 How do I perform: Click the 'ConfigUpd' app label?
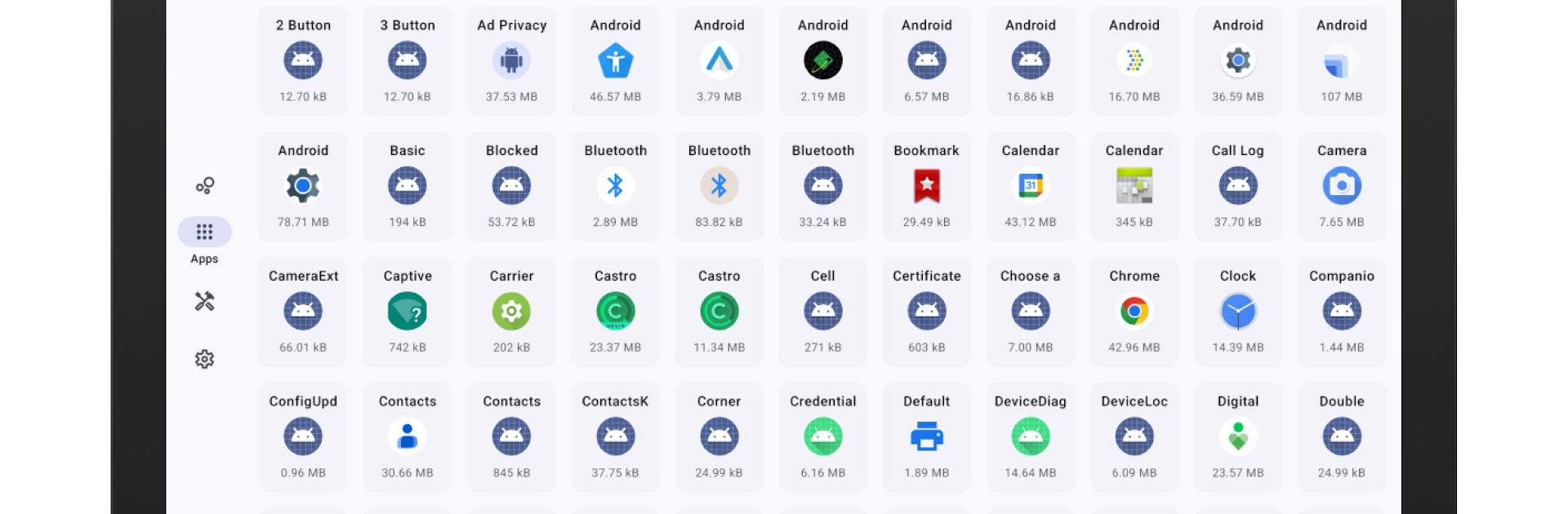[x=303, y=401]
